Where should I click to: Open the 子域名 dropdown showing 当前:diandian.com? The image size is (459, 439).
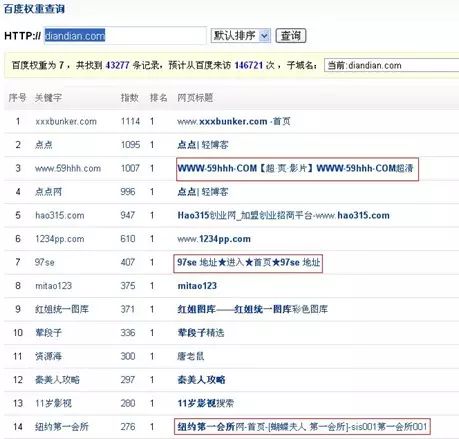392,65
